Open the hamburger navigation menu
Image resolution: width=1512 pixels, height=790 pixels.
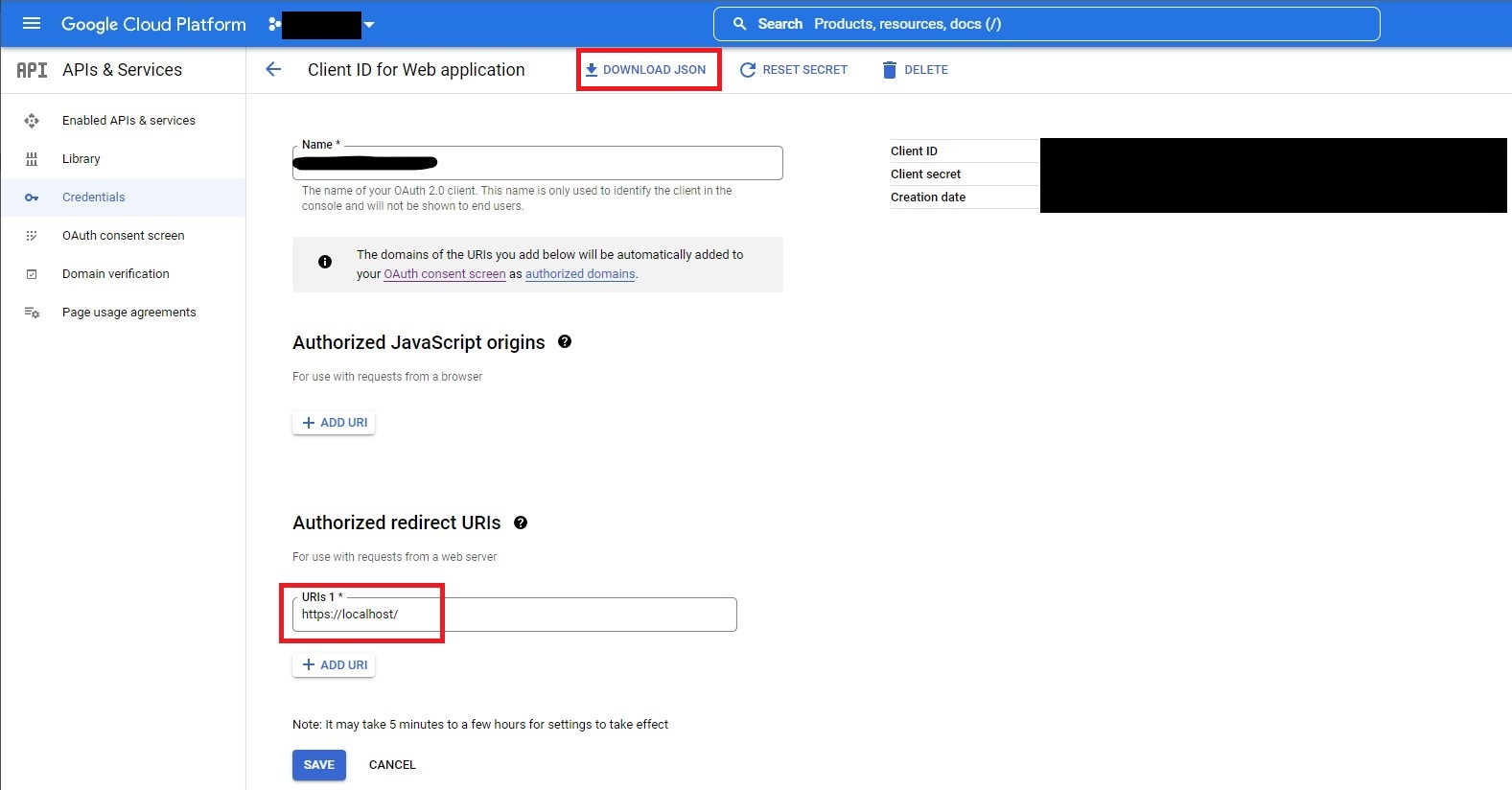(x=32, y=24)
